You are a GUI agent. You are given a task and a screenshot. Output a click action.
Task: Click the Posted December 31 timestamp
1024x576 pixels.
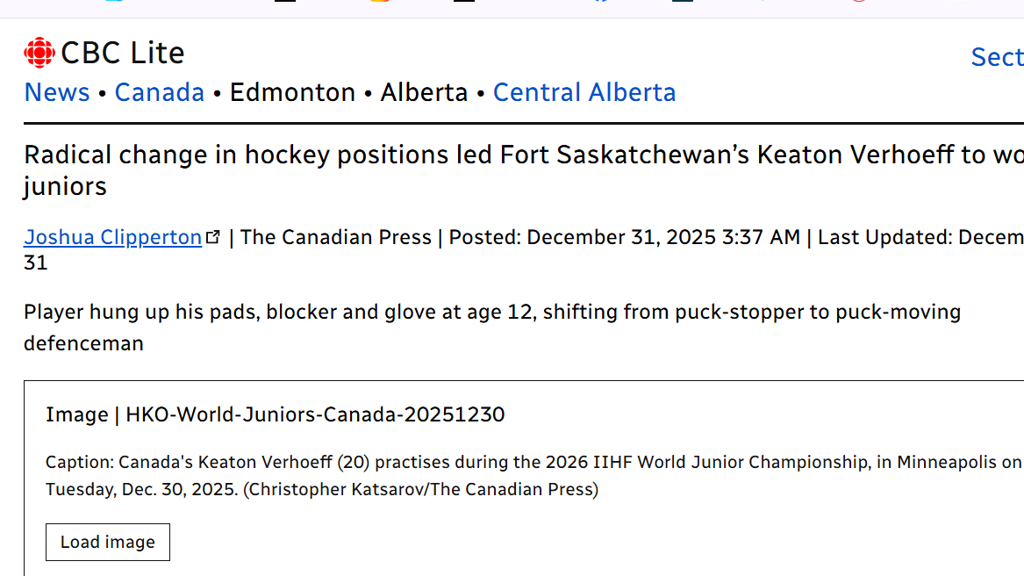click(x=624, y=237)
